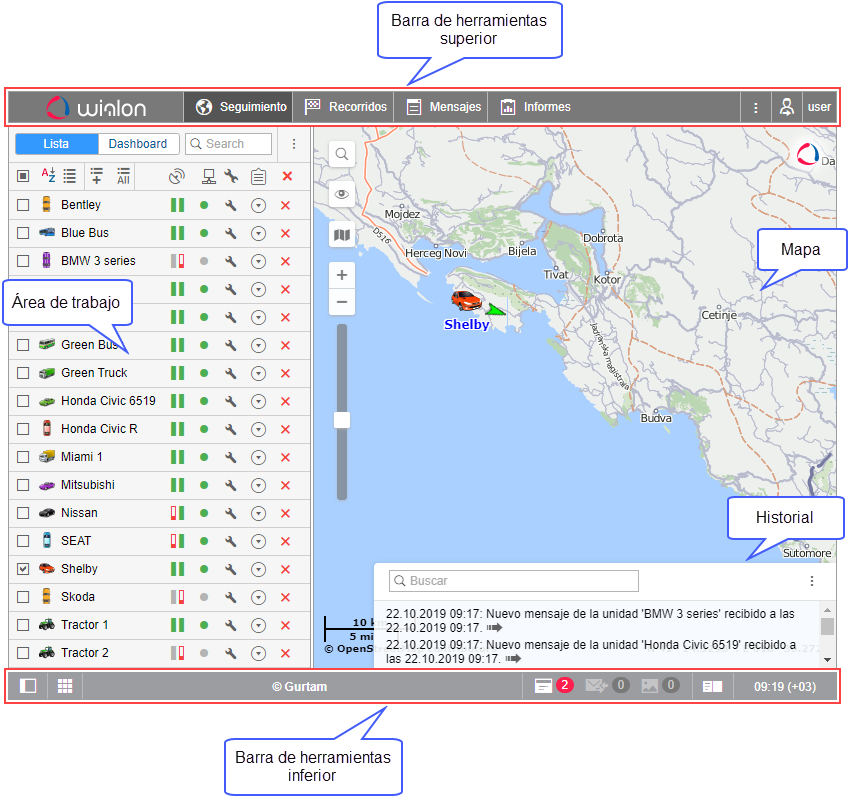Click the grid apps icon in bottom bar
Image resolution: width=850 pixels, height=798 pixels.
[x=65, y=687]
